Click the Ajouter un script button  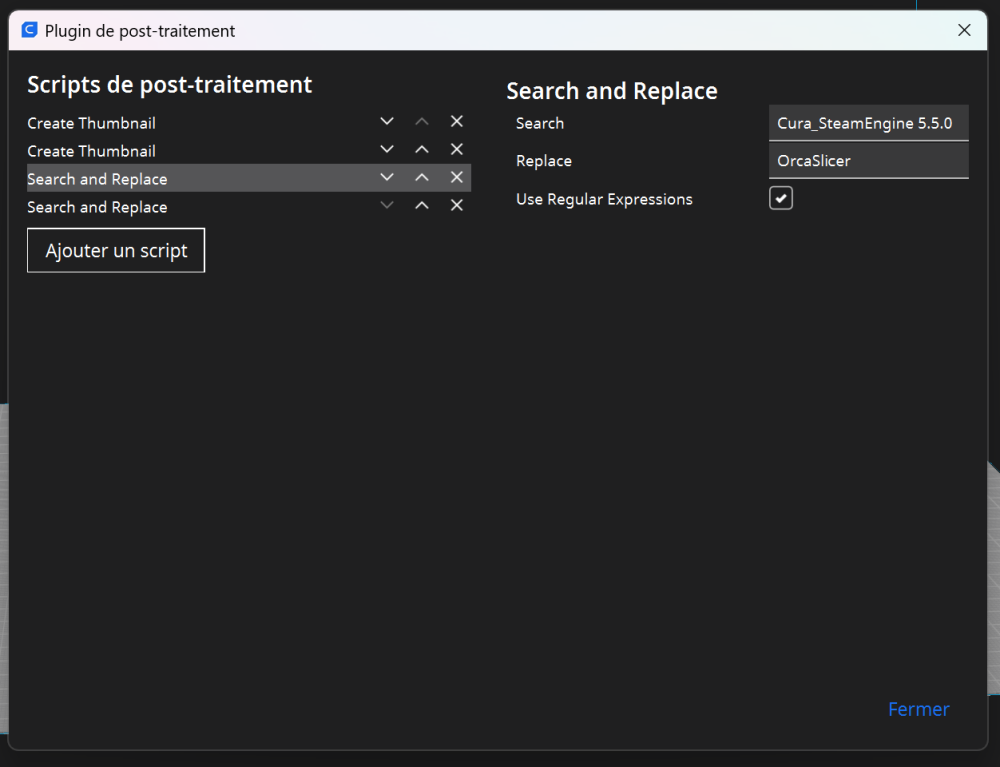116,251
